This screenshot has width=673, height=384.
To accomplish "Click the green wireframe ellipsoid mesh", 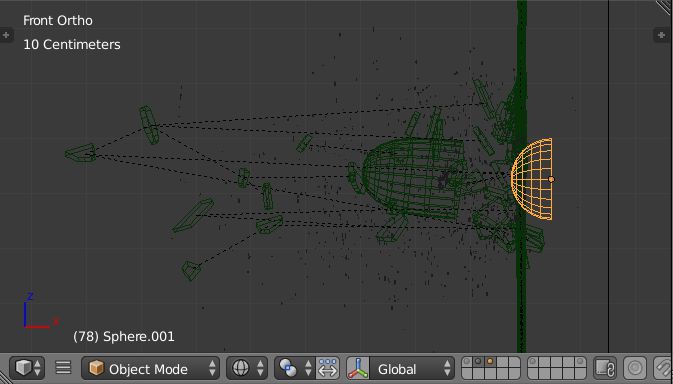I will 412,178.
